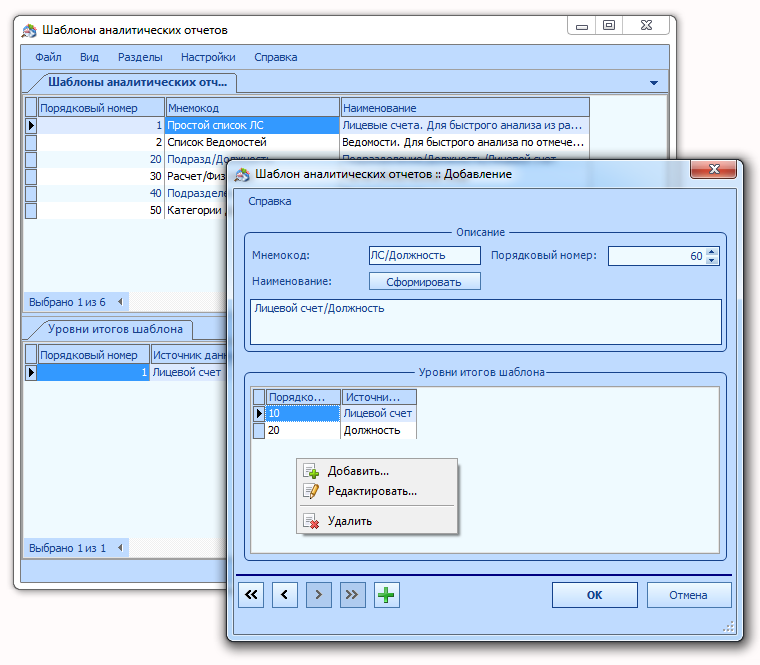Click row selector box of dialog row 20
This screenshot has width=760, height=665.
click(x=259, y=431)
